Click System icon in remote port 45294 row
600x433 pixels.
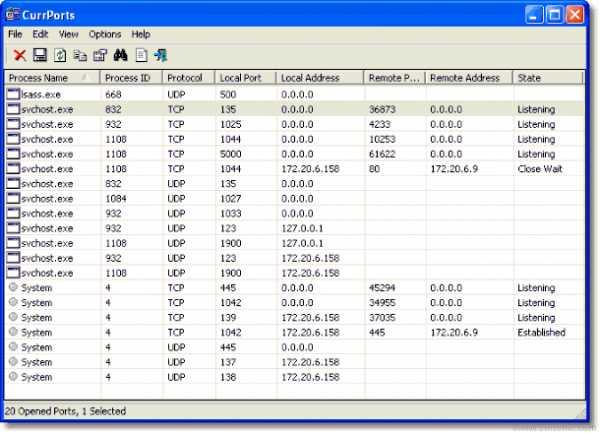coord(13,287)
